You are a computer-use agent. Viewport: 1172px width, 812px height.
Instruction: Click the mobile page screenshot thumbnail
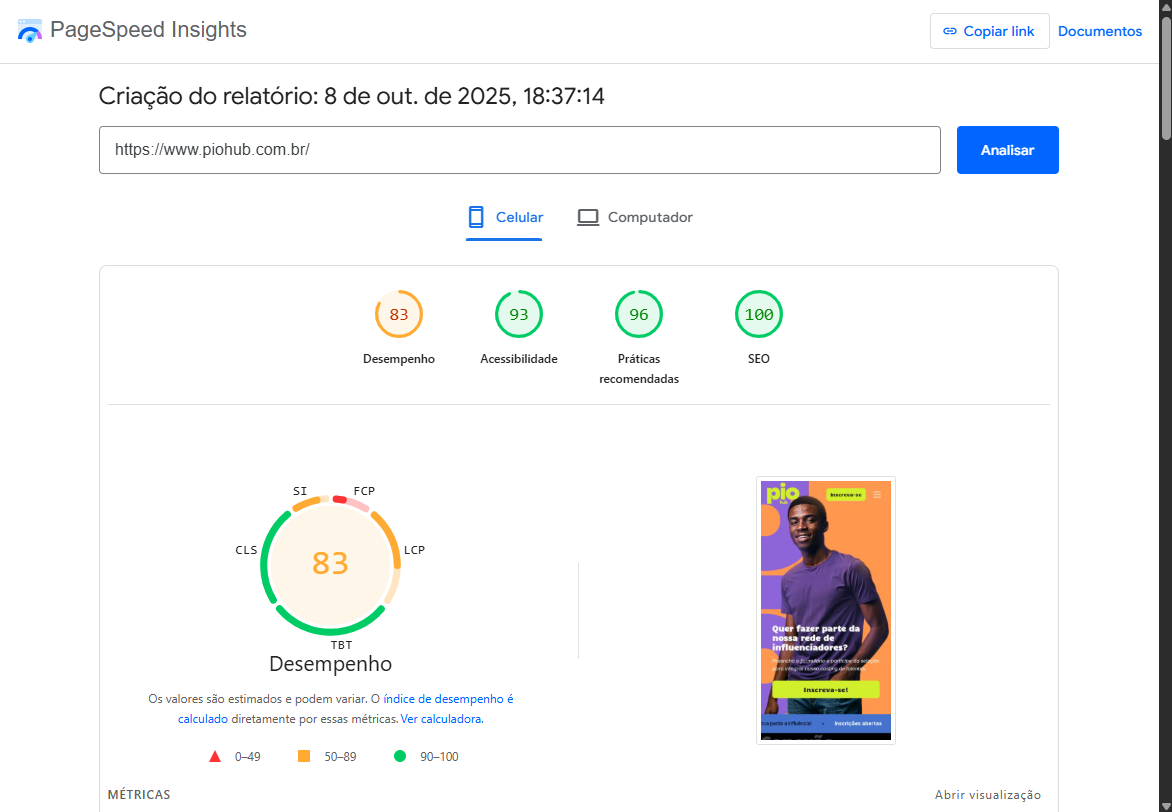click(825, 610)
